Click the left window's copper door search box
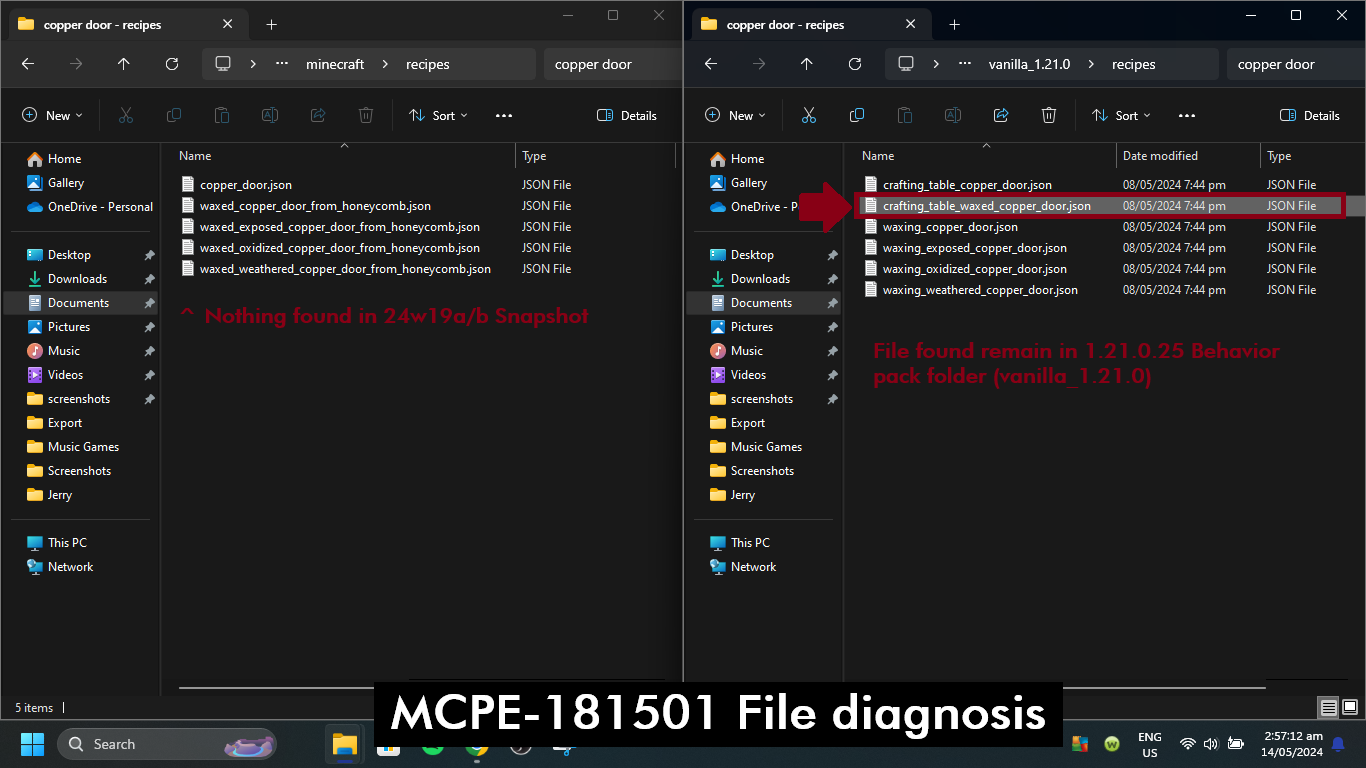 click(612, 64)
